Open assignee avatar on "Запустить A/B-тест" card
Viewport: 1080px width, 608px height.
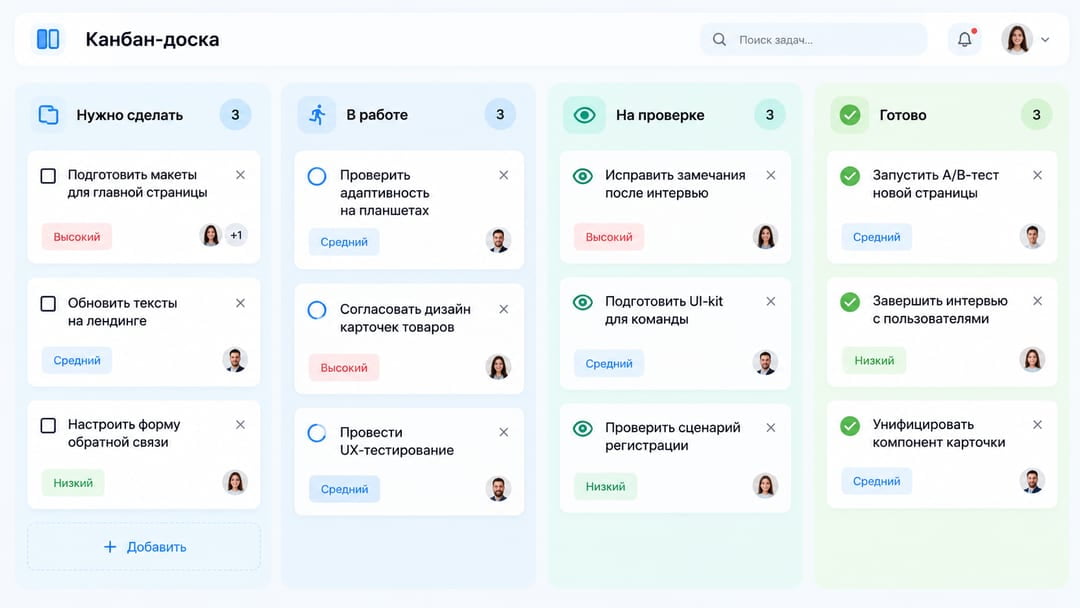coord(1032,236)
